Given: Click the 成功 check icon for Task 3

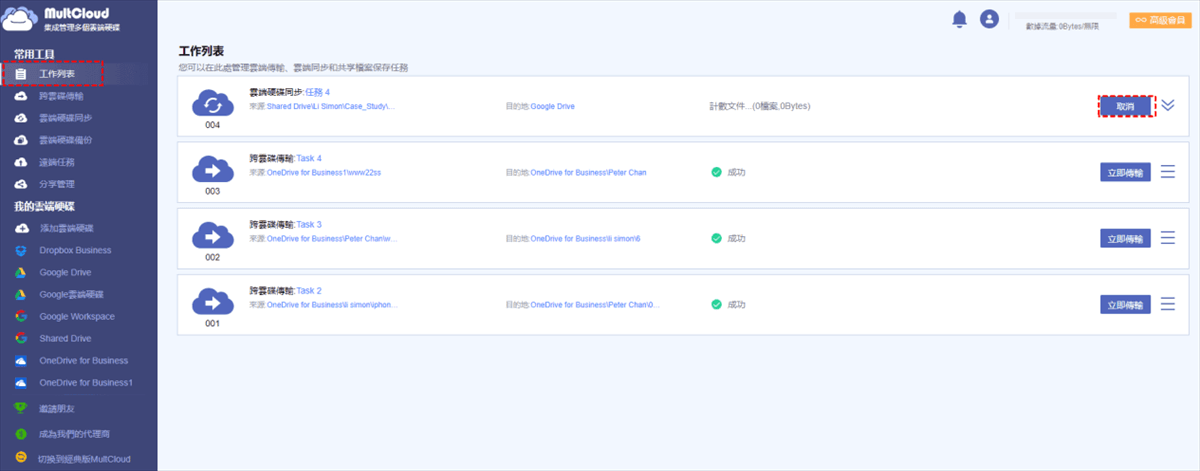Looking at the screenshot, I should (716, 238).
